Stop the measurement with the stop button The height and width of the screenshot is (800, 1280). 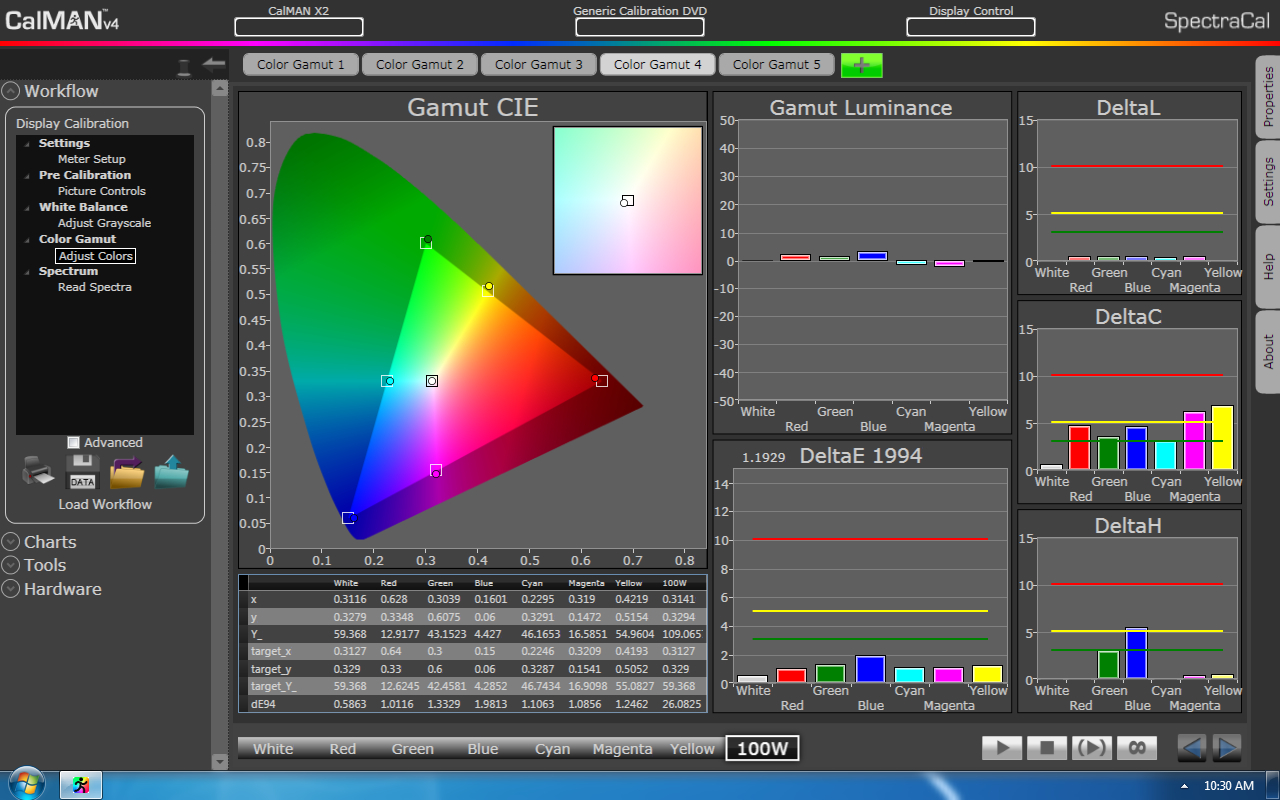[1046, 748]
